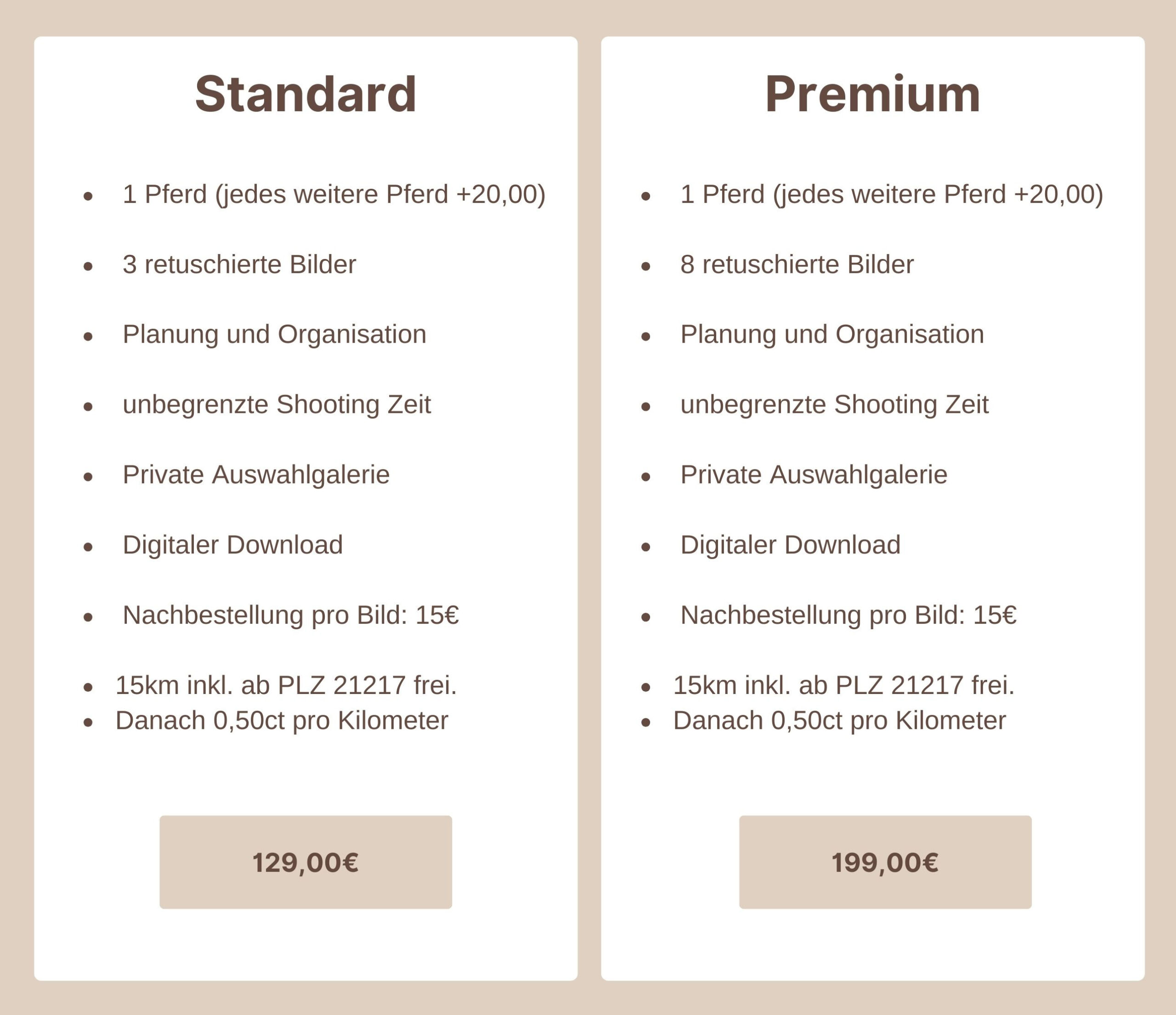Click "3 retuschierte Bilder" text
This screenshot has height=1015, width=1176.
[239, 265]
